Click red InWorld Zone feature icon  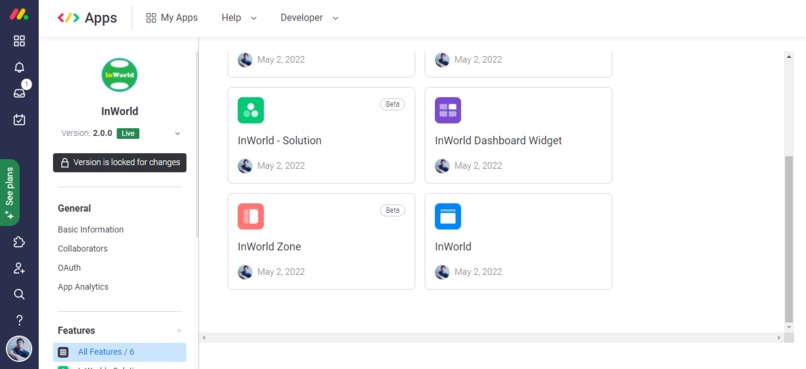coord(251,216)
